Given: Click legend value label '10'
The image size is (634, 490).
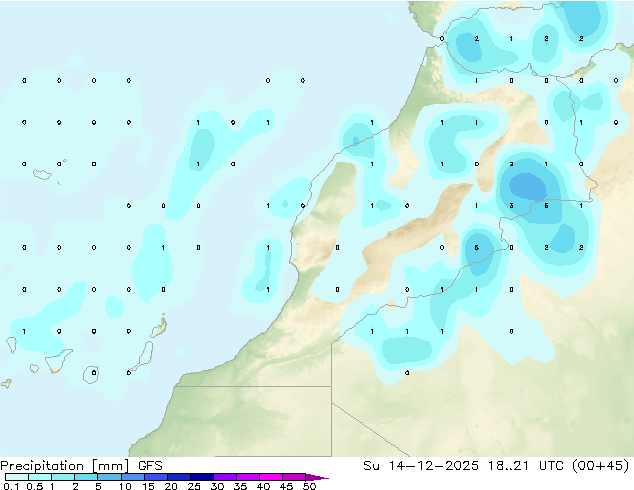Looking at the screenshot, I should pos(125,486).
